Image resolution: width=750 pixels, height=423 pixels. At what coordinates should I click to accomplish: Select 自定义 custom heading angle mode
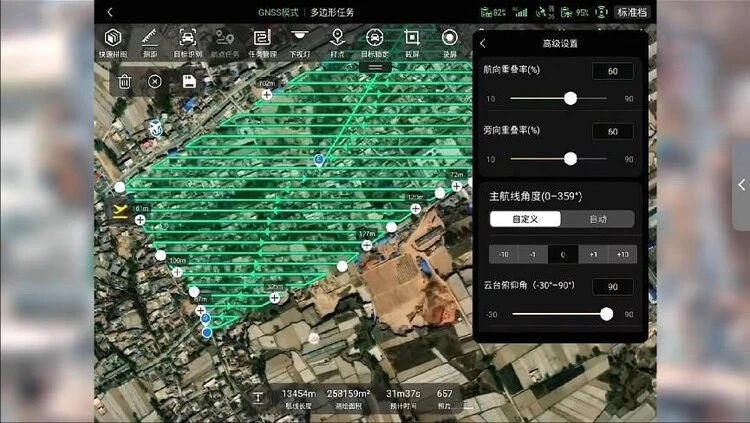click(525, 219)
